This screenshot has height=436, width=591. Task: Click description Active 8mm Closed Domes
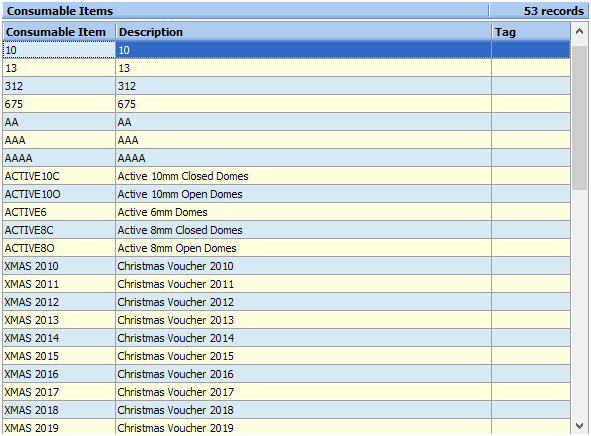(303, 230)
